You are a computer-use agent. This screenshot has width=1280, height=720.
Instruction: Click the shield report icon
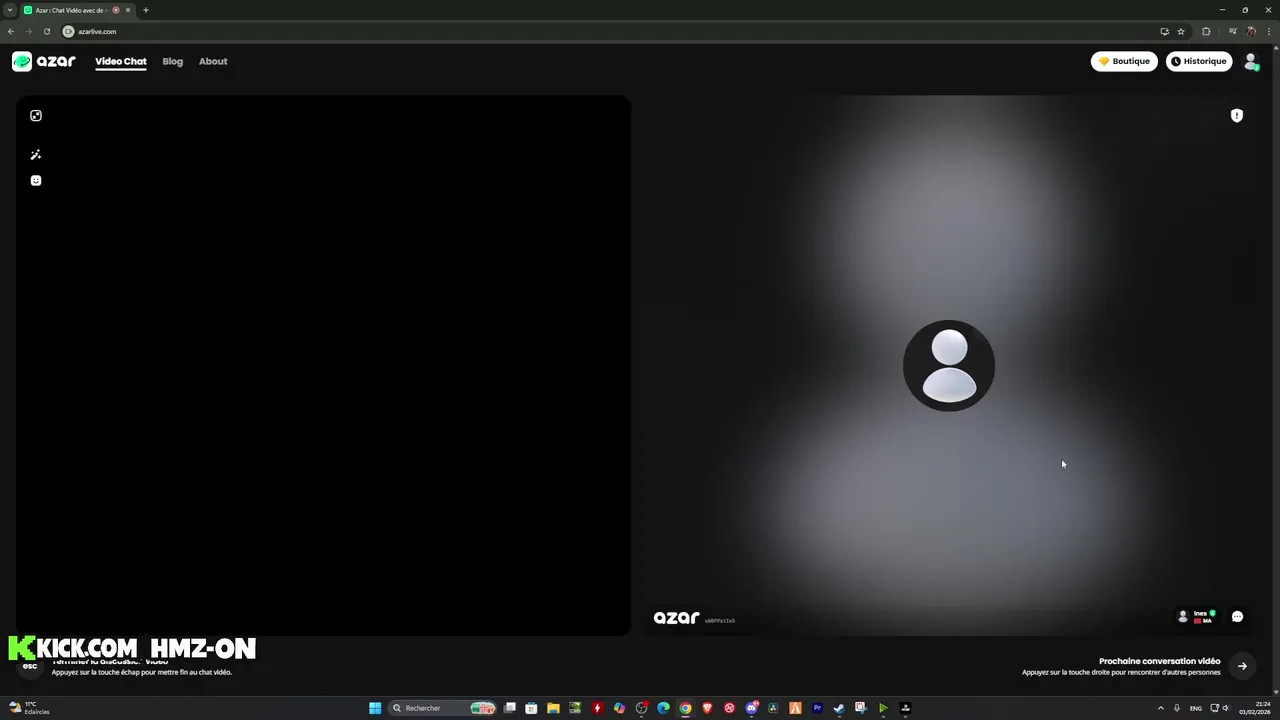[1237, 116]
